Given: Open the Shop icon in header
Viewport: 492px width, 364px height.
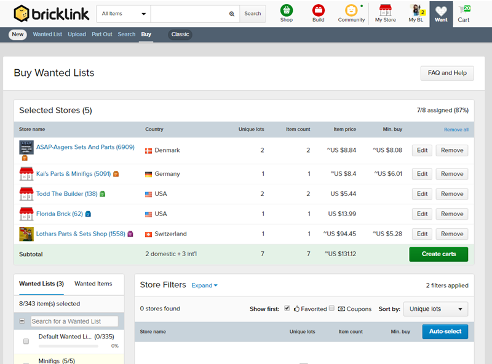Looking at the screenshot, I should pos(286,11).
